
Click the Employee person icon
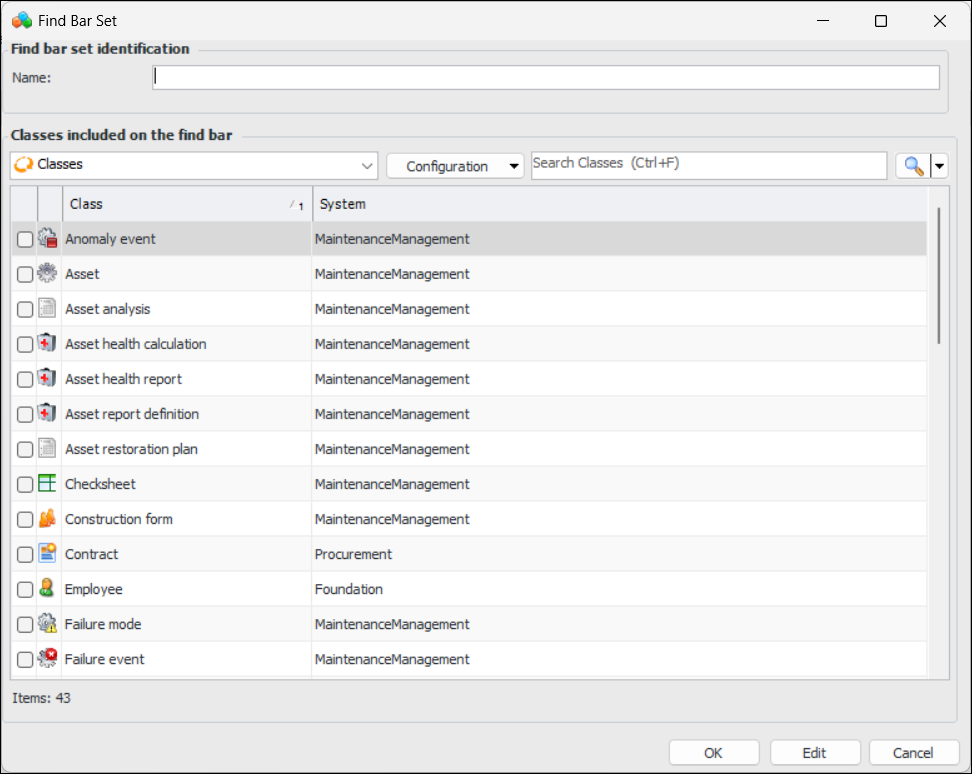click(x=47, y=589)
